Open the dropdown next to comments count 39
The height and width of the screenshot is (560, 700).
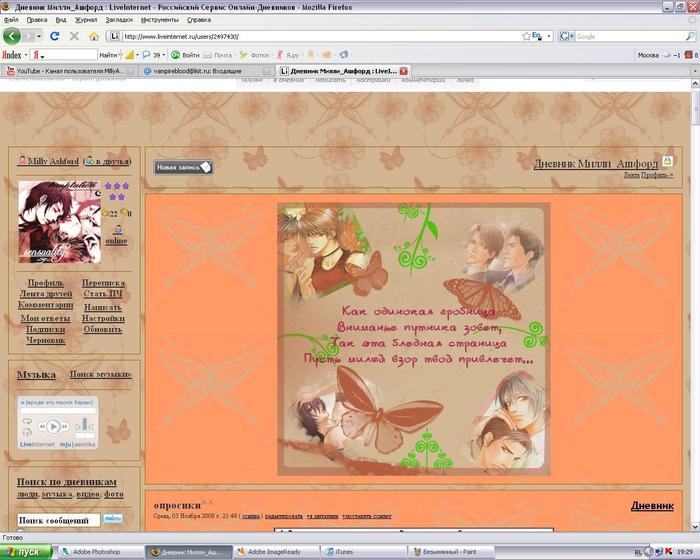click(x=164, y=55)
